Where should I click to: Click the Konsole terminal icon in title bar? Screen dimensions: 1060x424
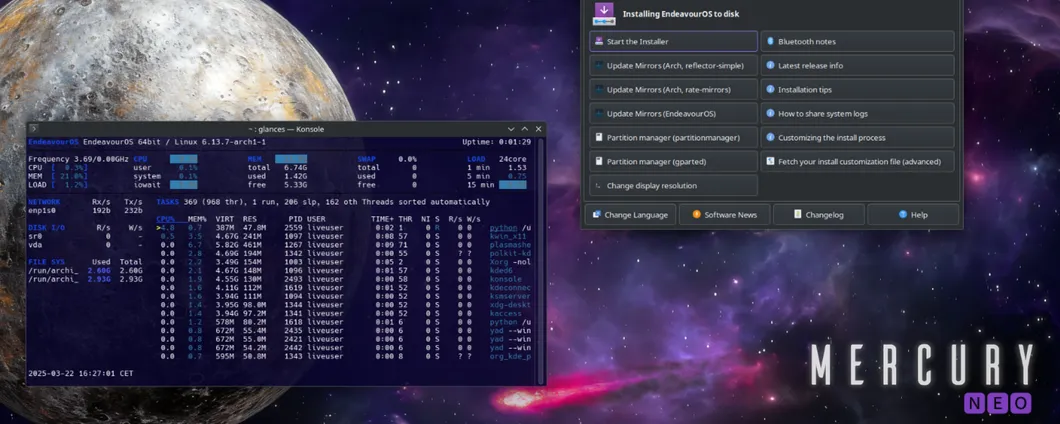click(x=34, y=128)
